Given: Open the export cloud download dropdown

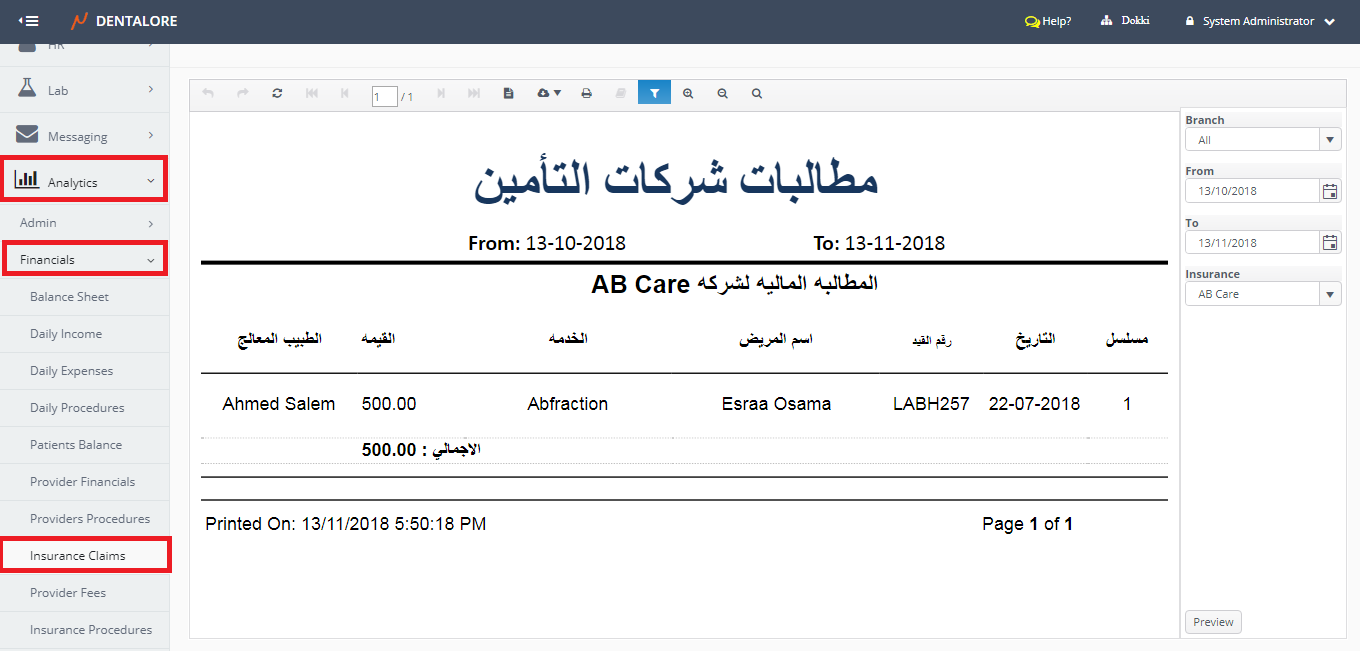Looking at the screenshot, I should 549,93.
